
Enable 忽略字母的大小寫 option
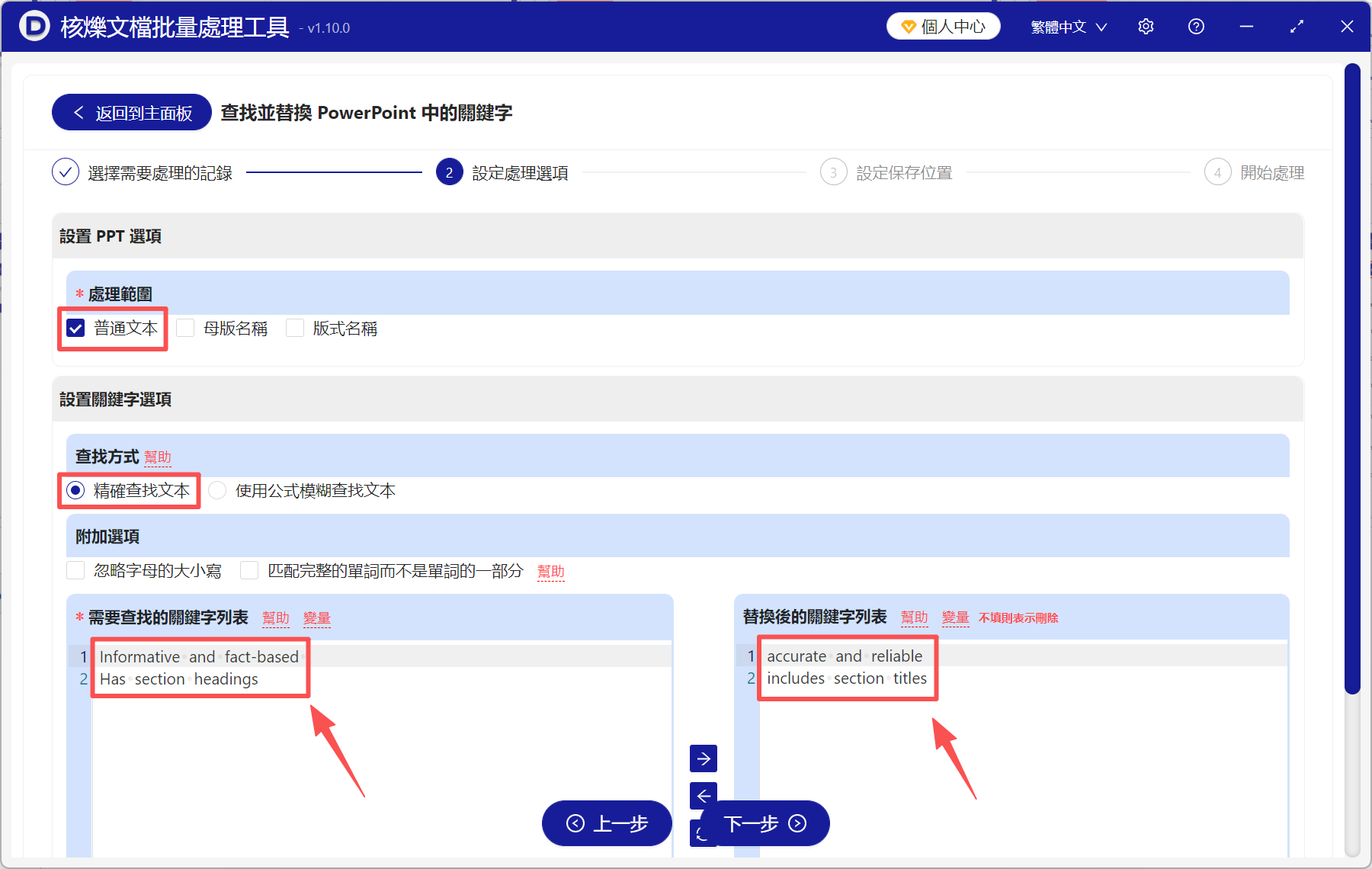75,570
